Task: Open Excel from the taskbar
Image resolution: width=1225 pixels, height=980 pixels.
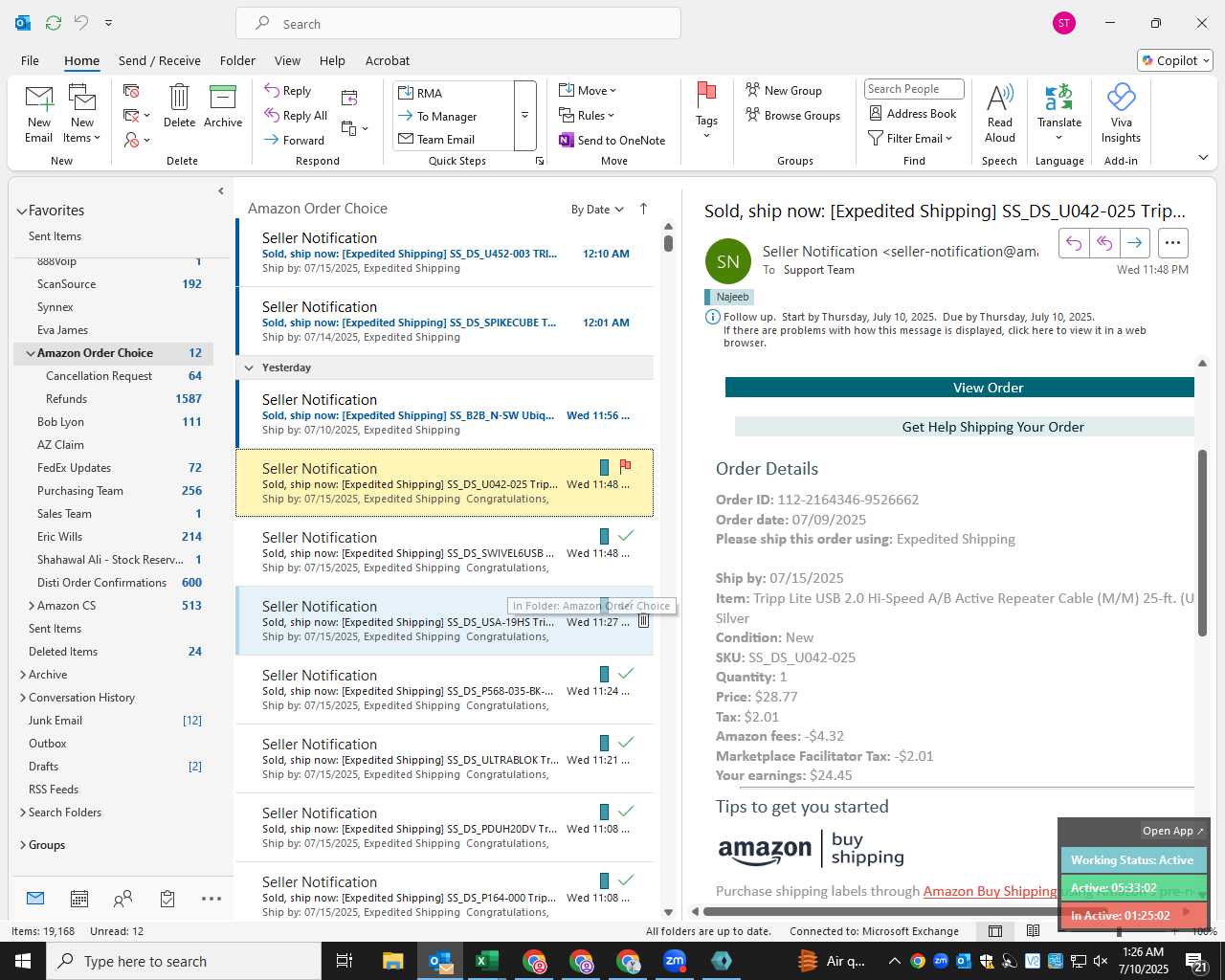Action: click(486, 961)
